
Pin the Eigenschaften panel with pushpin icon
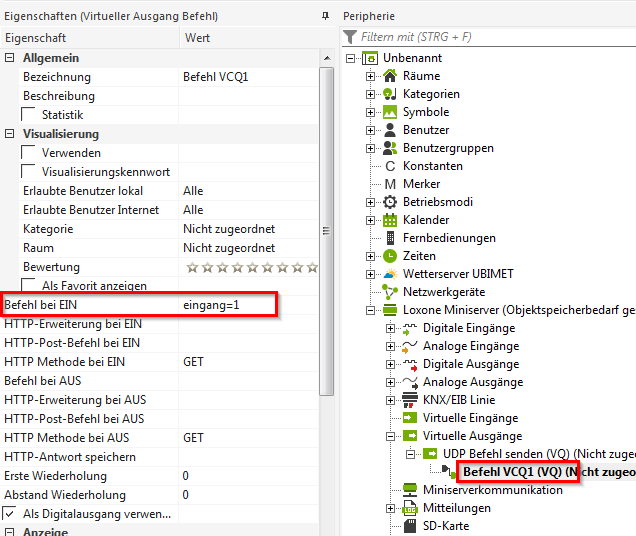[x=325, y=17]
